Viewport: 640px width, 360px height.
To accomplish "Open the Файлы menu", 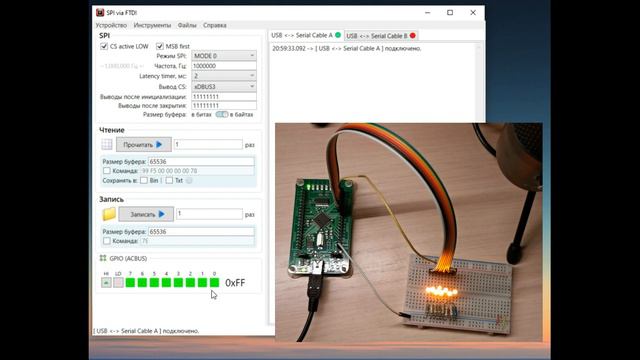I will tap(187, 25).
